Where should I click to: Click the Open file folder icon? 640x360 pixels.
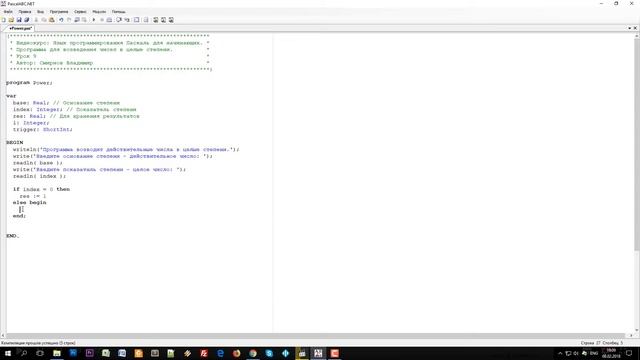pyautogui.click(x=11, y=20)
